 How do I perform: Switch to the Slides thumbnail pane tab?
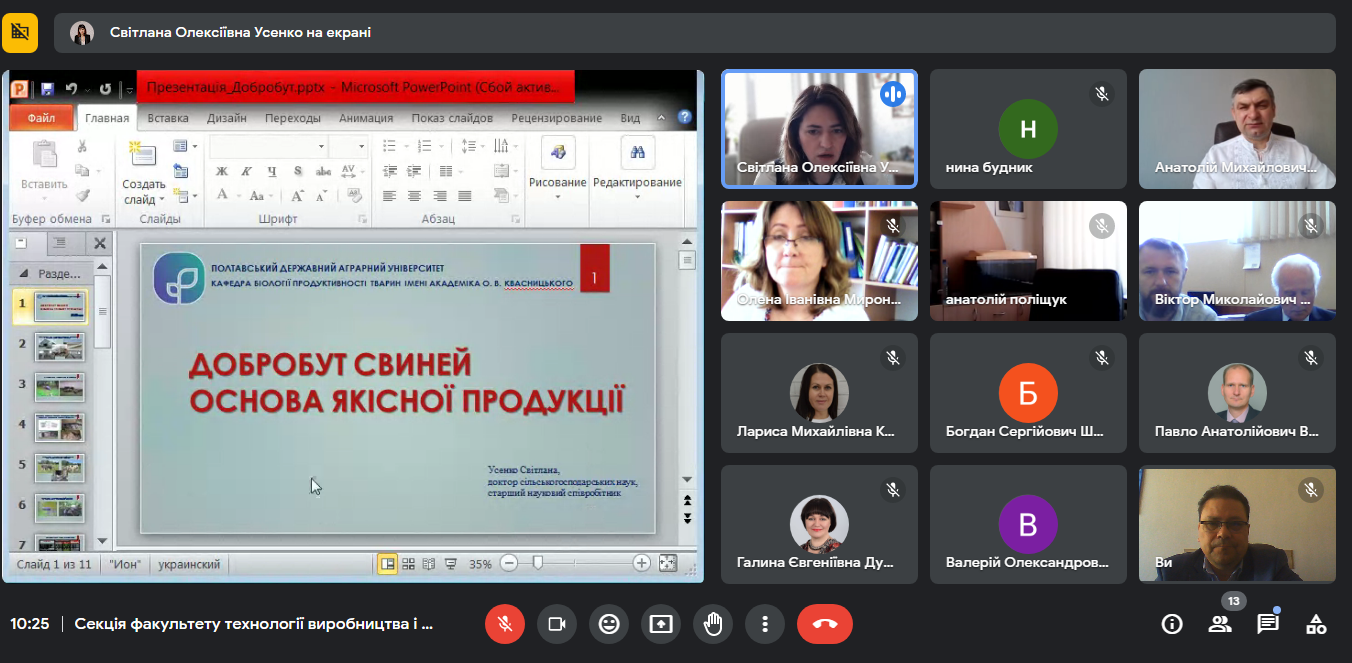click(x=21, y=242)
